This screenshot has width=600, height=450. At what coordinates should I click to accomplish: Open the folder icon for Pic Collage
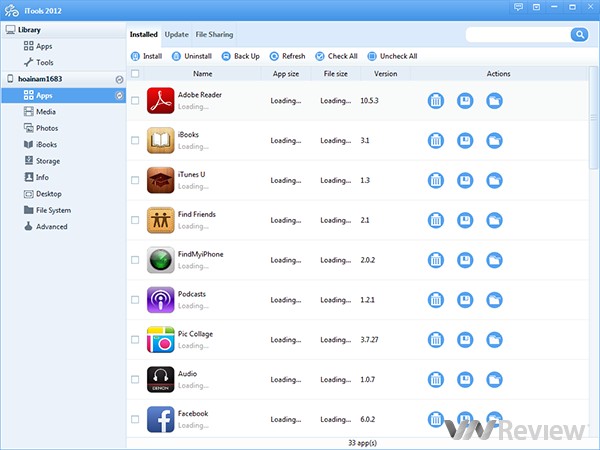point(494,340)
